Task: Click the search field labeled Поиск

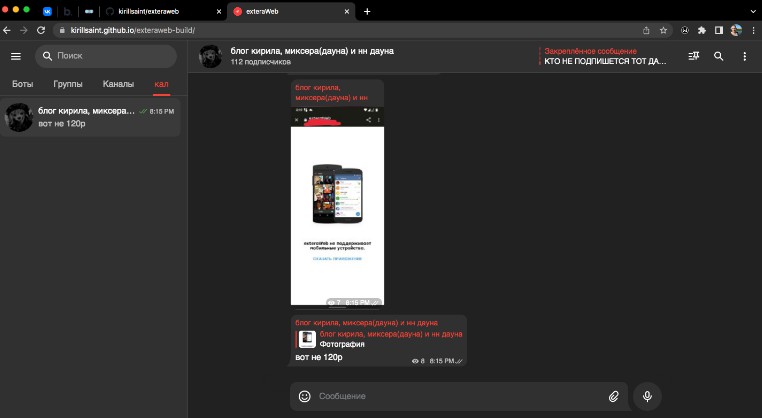Action: 105,56
